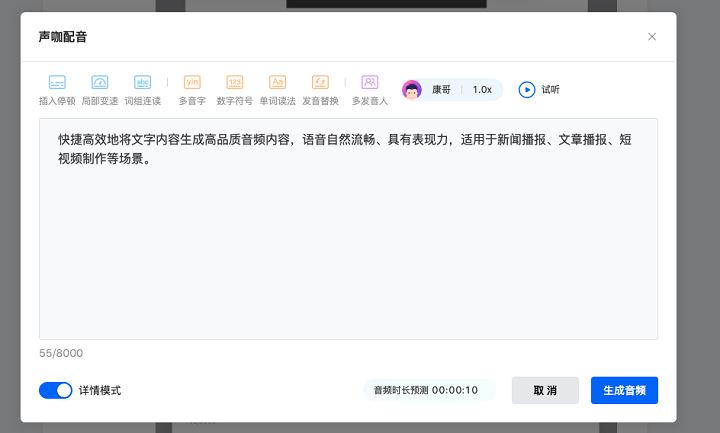Image resolution: width=720 pixels, height=433 pixels.
Task: Click inside the dubbing text area
Action: tap(348, 229)
